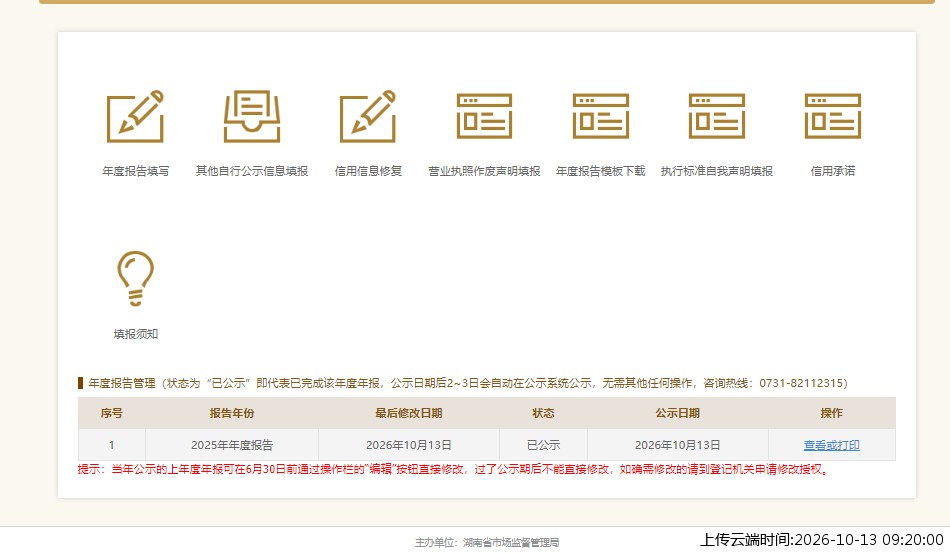Click the 信用信息修复 label
This screenshot has width=950, height=553.
tap(368, 171)
